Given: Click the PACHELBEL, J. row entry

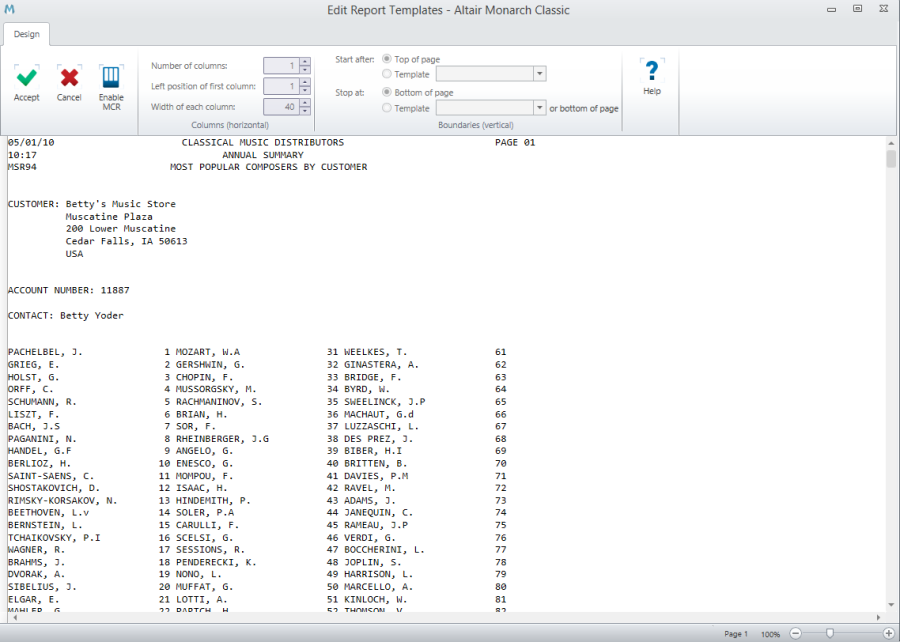Looking at the screenshot, I should pyautogui.click(x=45, y=352).
